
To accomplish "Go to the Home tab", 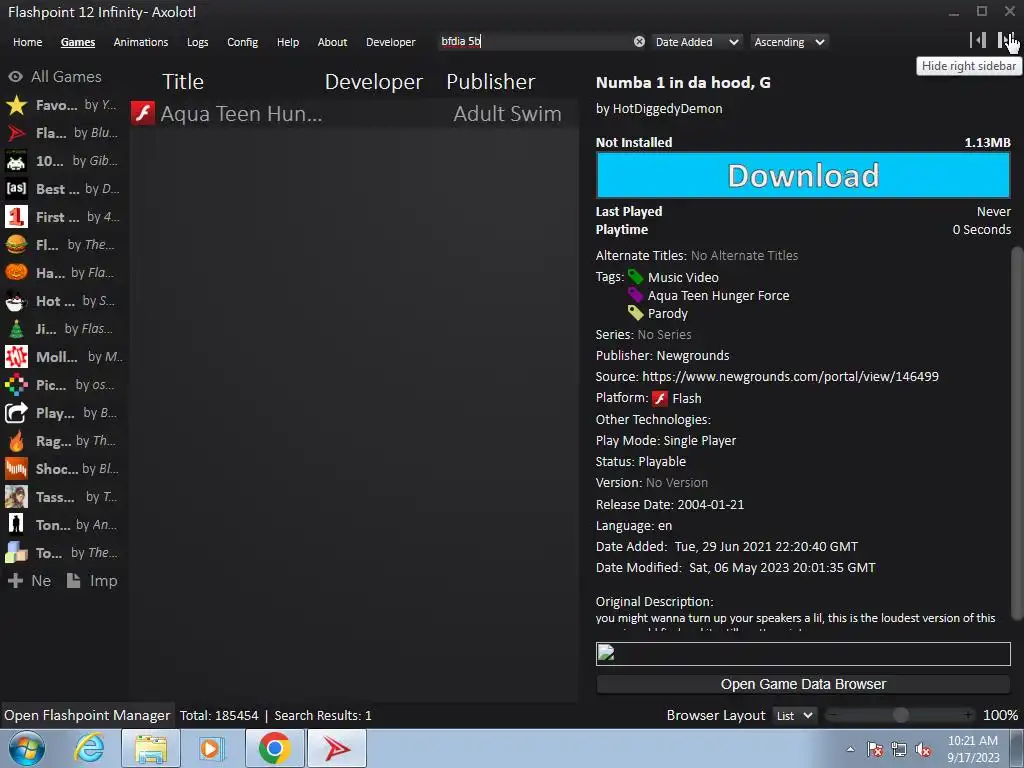I will click(x=27, y=42).
